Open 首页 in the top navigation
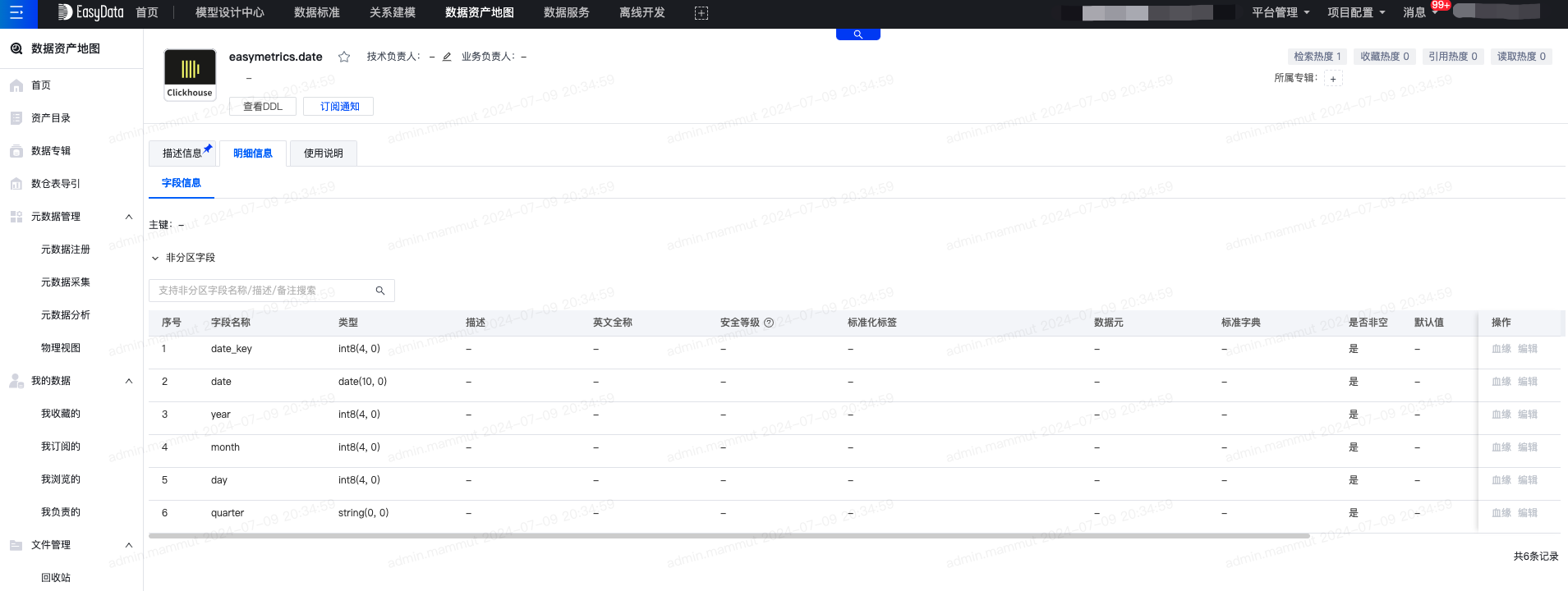The image size is (1568, 591). click(x=147, y=12)
